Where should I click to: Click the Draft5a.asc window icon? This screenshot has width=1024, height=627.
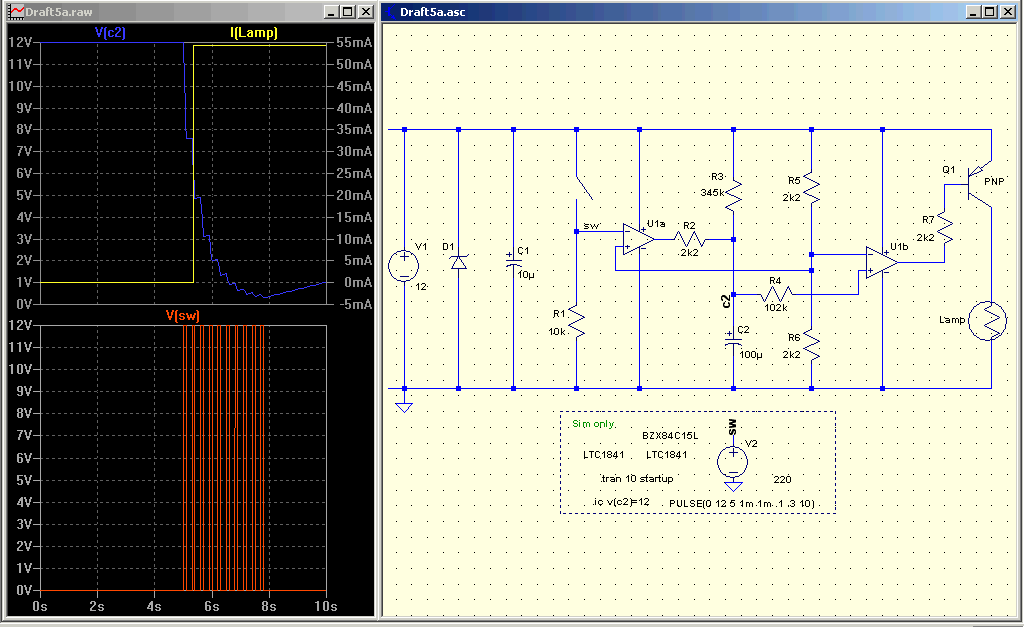(391, 12)
